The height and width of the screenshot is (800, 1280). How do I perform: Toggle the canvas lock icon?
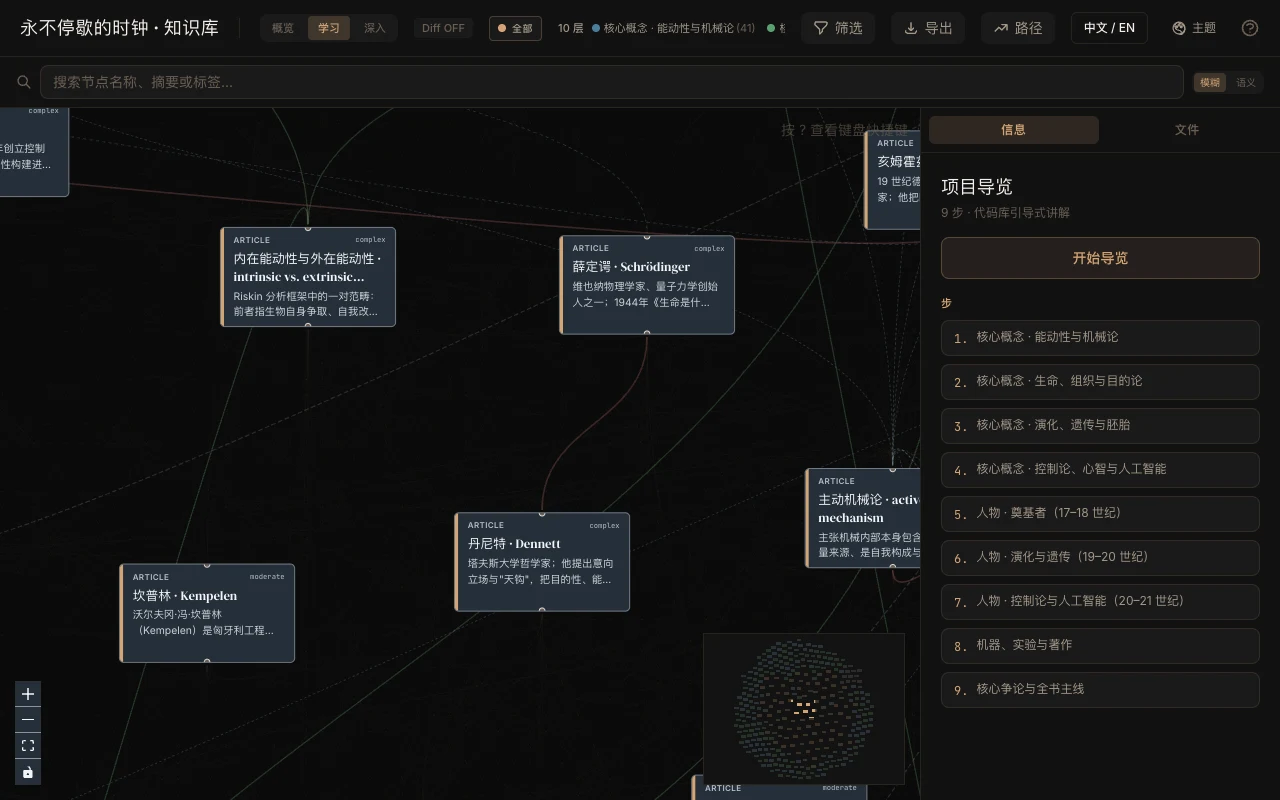[28, 772]
